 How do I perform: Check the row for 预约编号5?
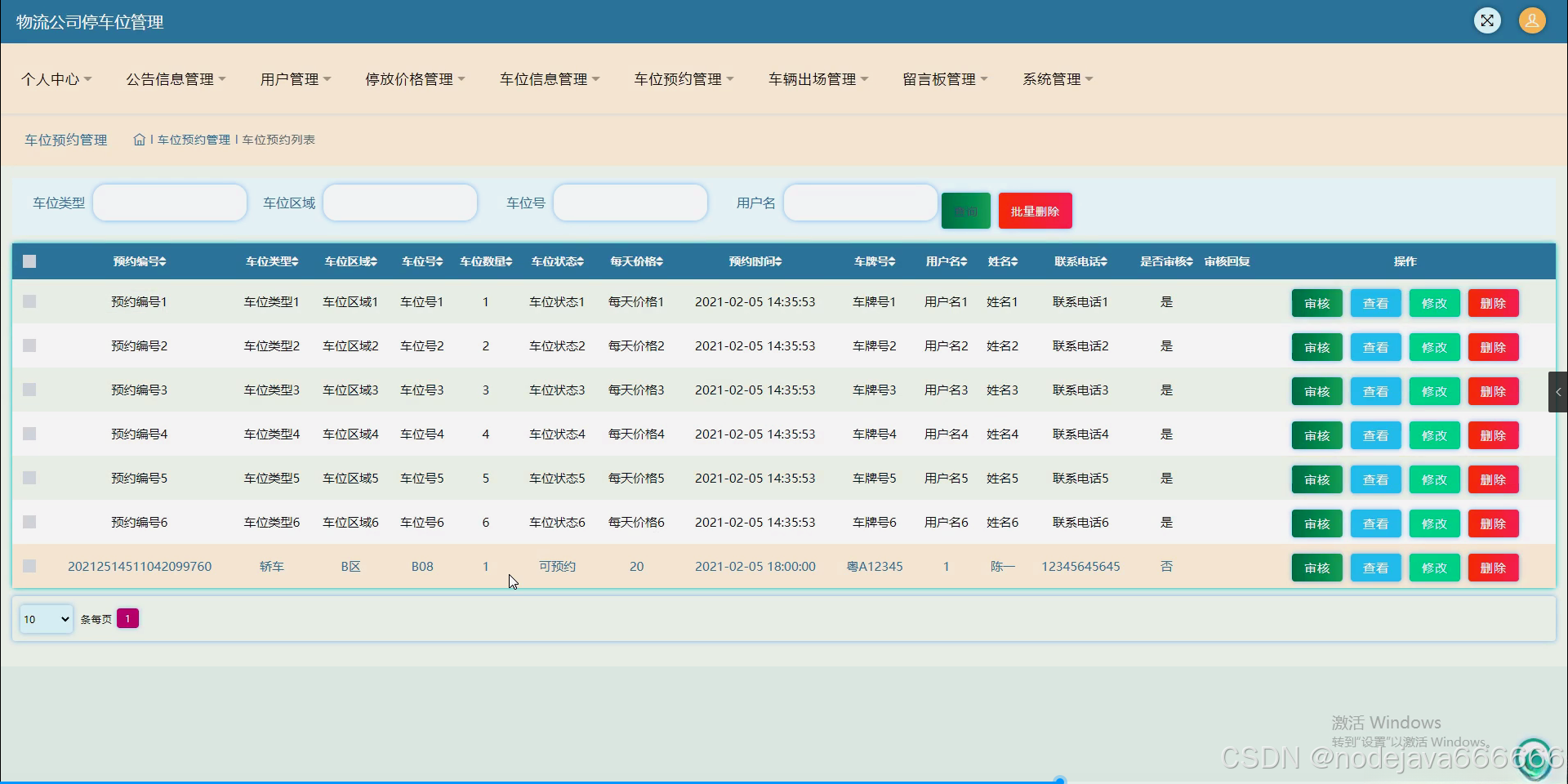point(29,478)
